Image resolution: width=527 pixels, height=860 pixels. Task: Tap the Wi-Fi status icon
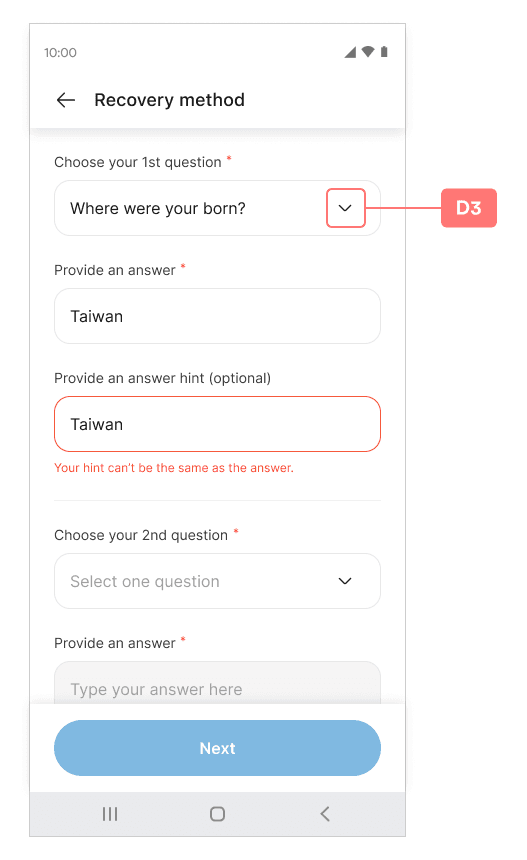368,52
